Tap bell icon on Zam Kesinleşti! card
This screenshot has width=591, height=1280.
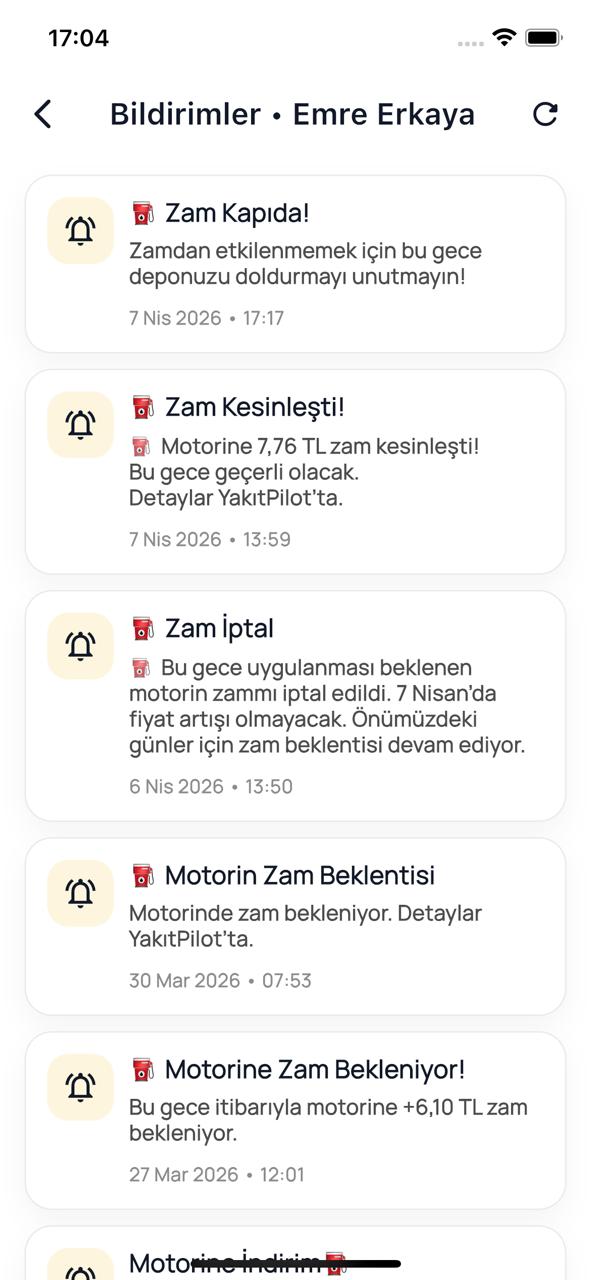[x=80, y=425]
